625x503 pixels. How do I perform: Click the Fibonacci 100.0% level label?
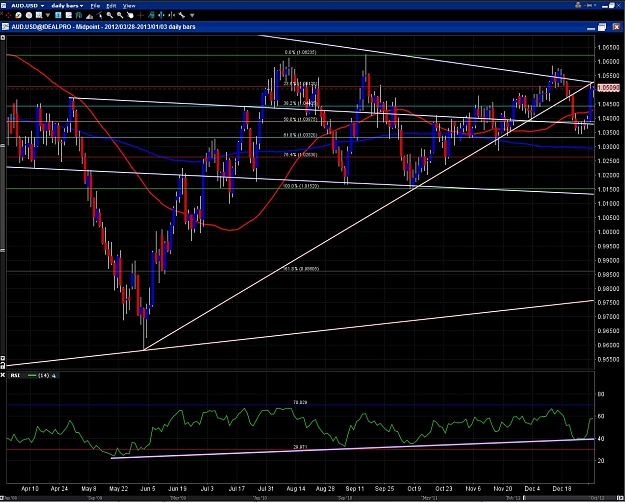[301, 186]
